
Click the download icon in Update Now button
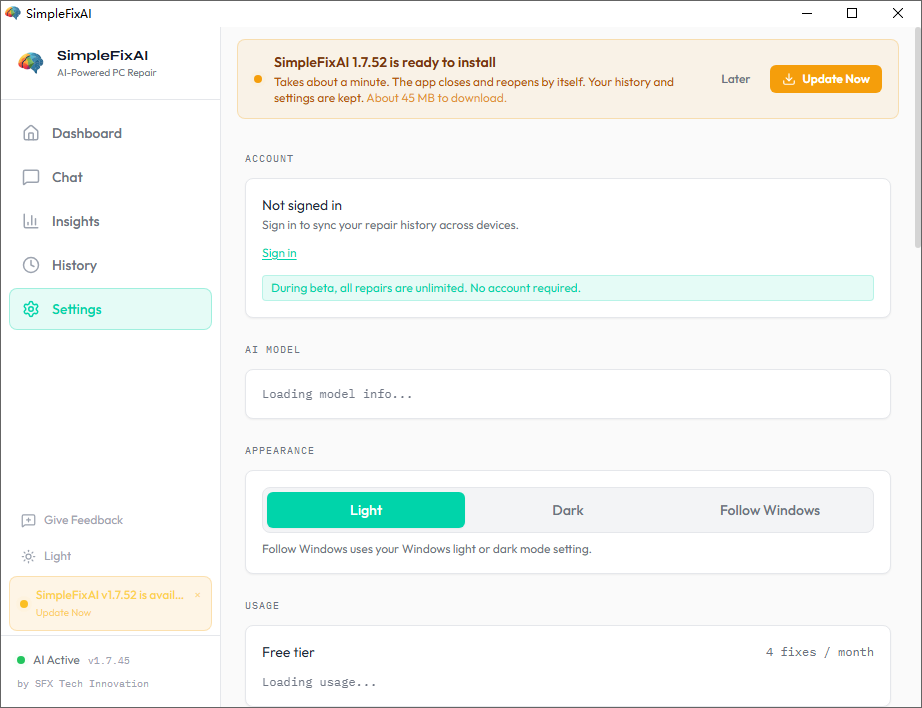click(789, 79)
